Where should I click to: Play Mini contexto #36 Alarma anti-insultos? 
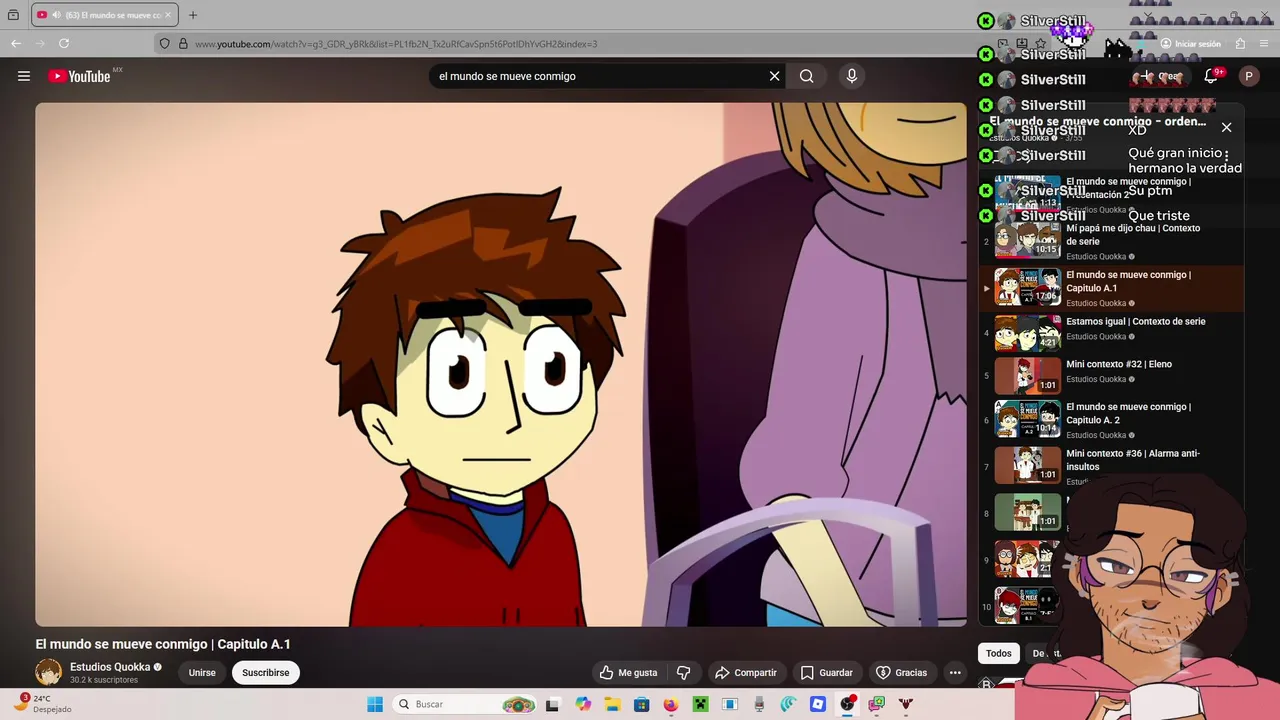1133,460
